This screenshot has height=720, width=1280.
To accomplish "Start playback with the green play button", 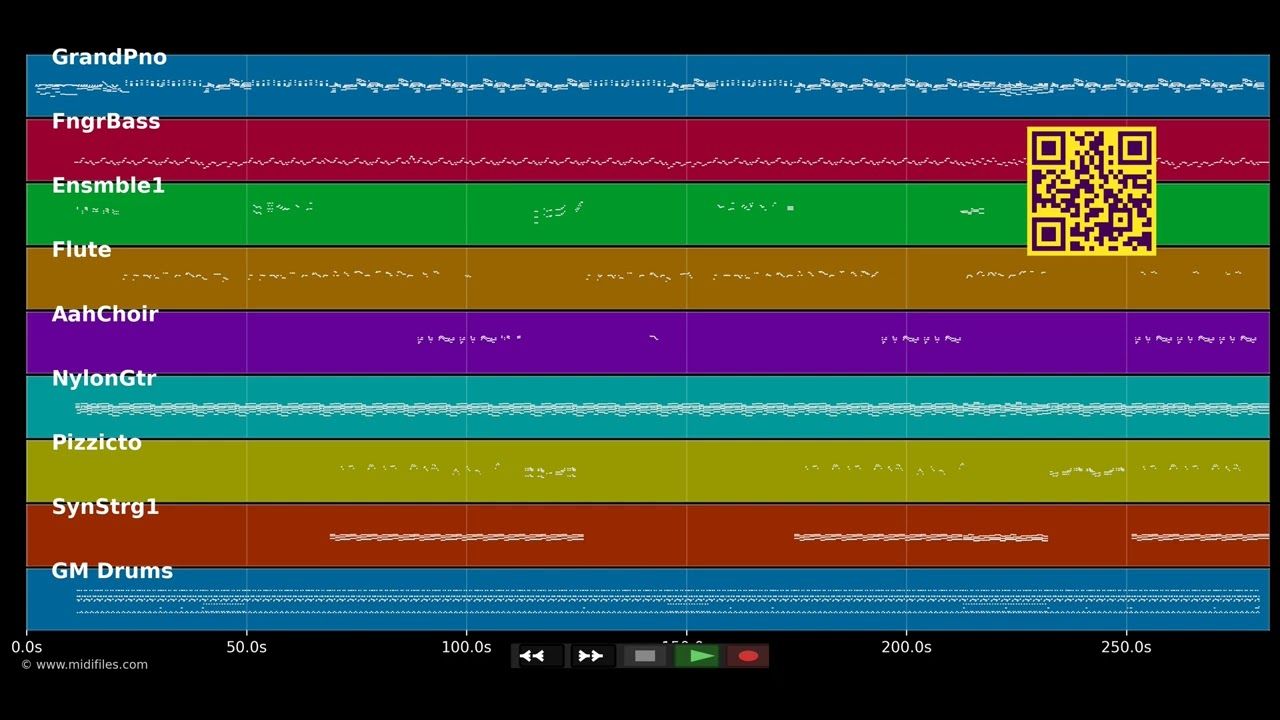I will [x=697, y=656].
